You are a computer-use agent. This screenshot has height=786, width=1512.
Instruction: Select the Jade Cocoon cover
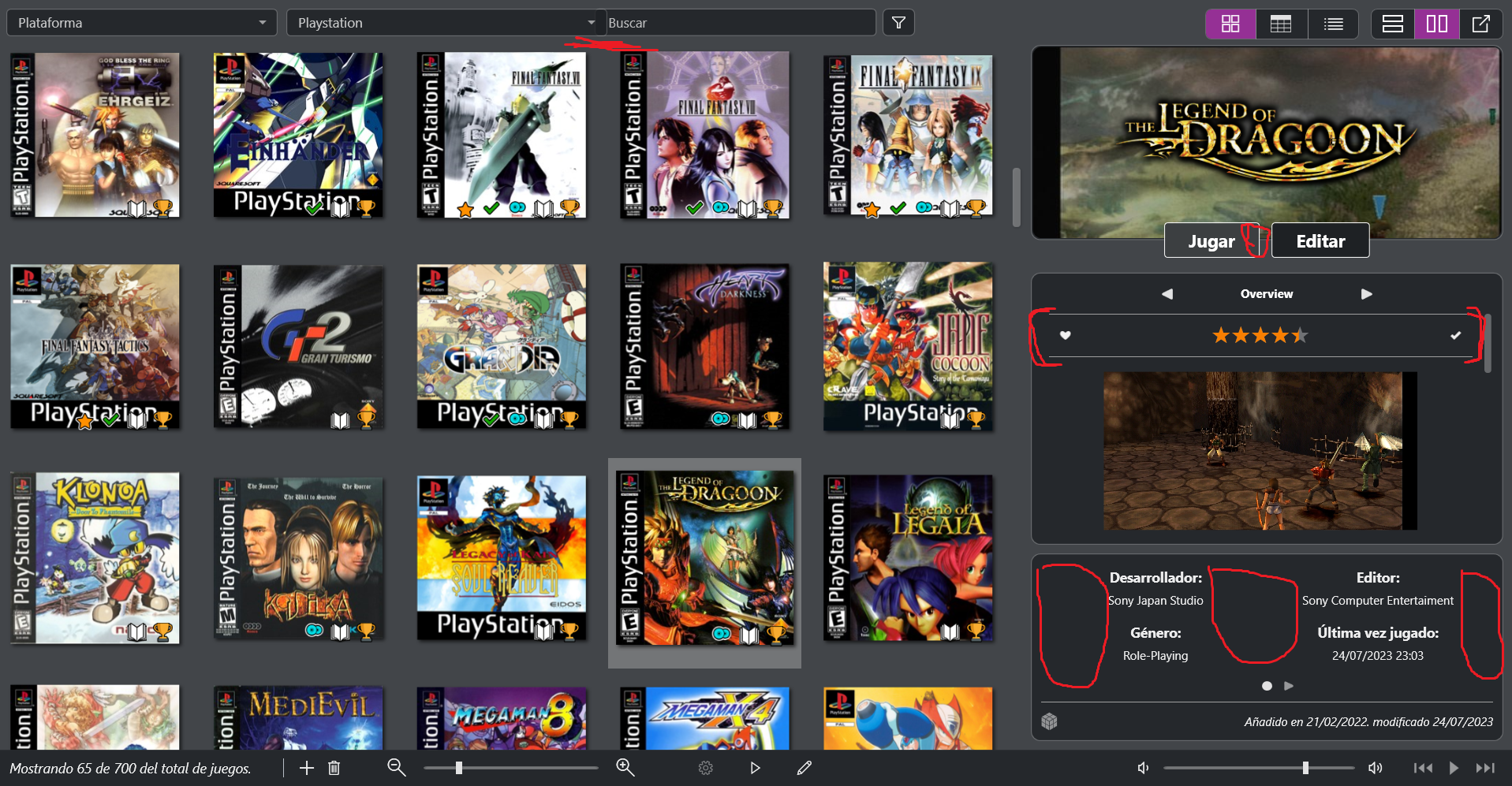(909, 347)
